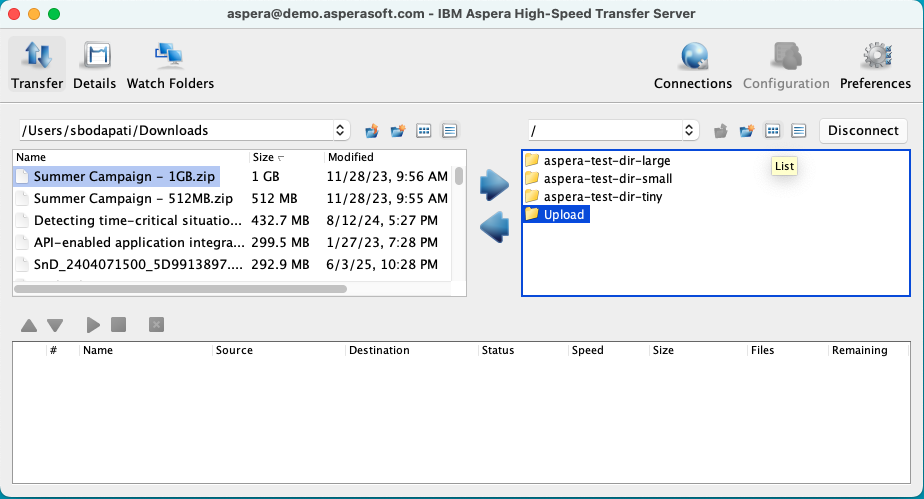924x499 pixels.
Task: Sort local files by Size column
Action: click(286, 157)
